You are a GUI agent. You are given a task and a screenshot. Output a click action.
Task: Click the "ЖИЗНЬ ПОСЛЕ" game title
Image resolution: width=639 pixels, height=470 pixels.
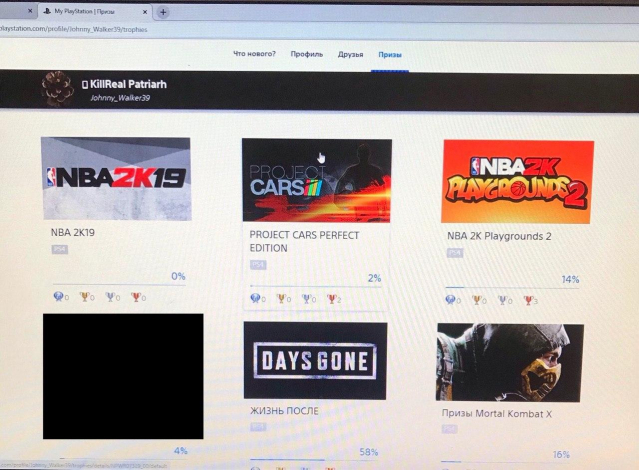[x=284, y=411]
